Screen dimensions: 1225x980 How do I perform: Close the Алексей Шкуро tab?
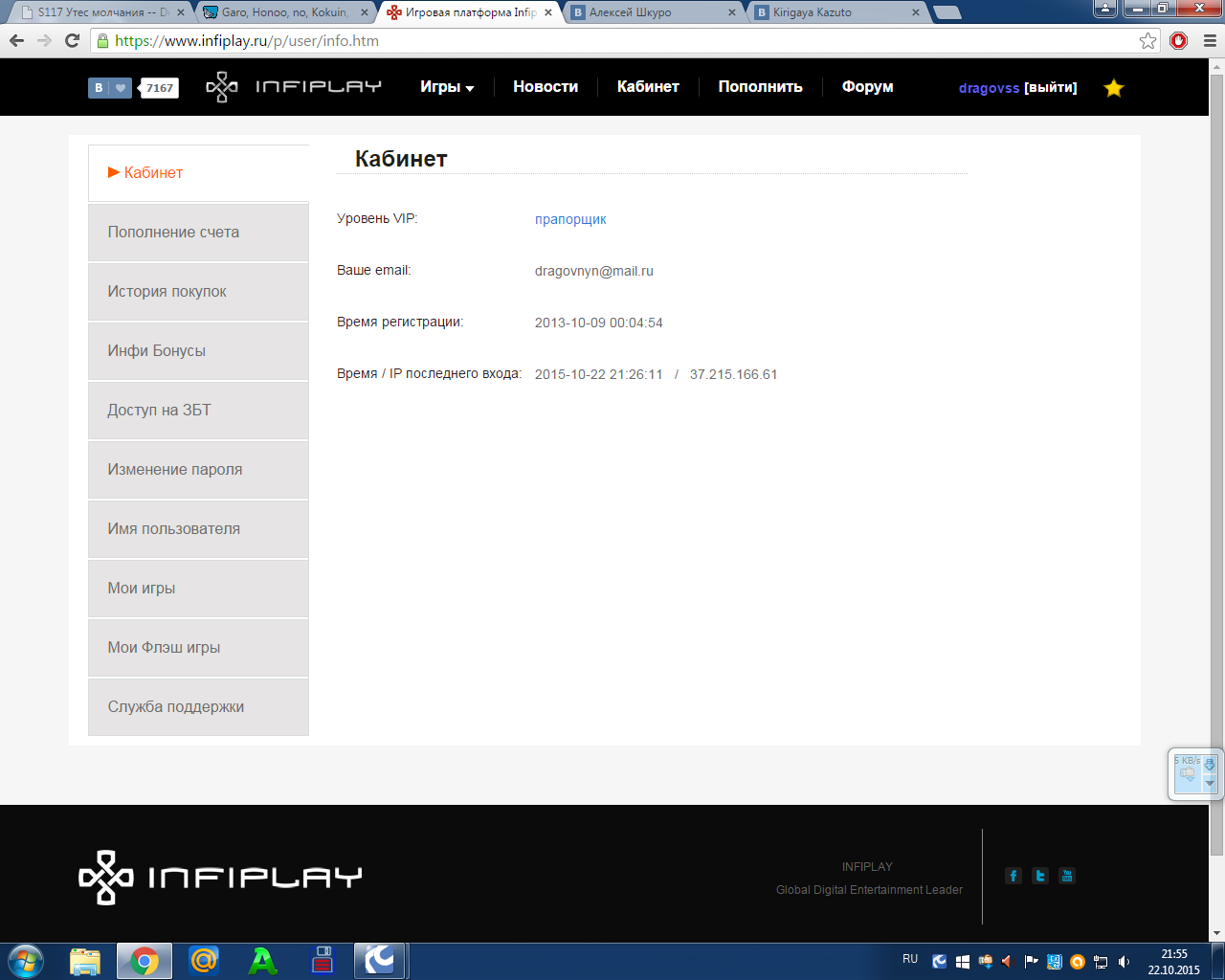coord(732,12)
